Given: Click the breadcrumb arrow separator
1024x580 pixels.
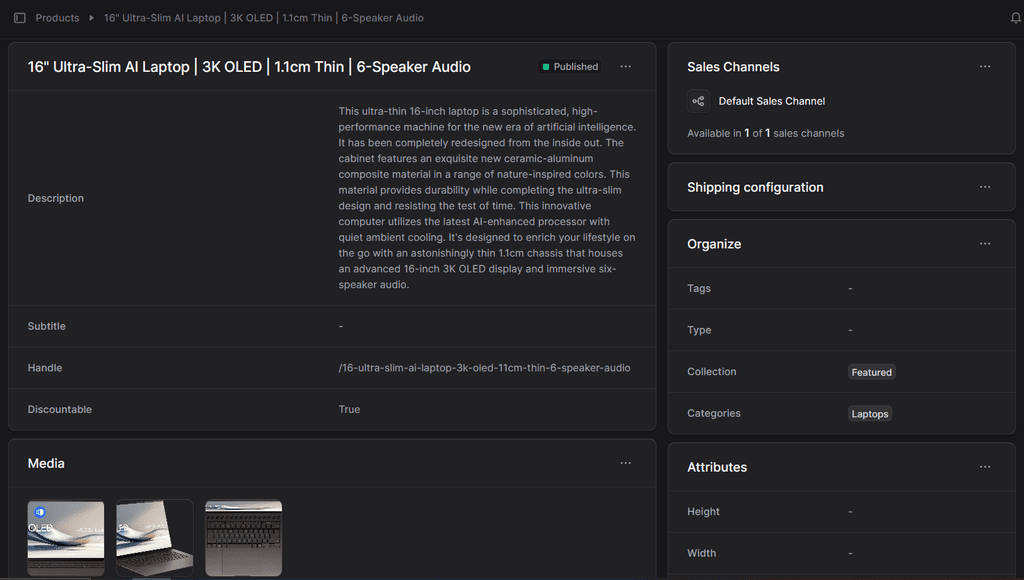Looking at the screenshot, I should coord(92,18).
